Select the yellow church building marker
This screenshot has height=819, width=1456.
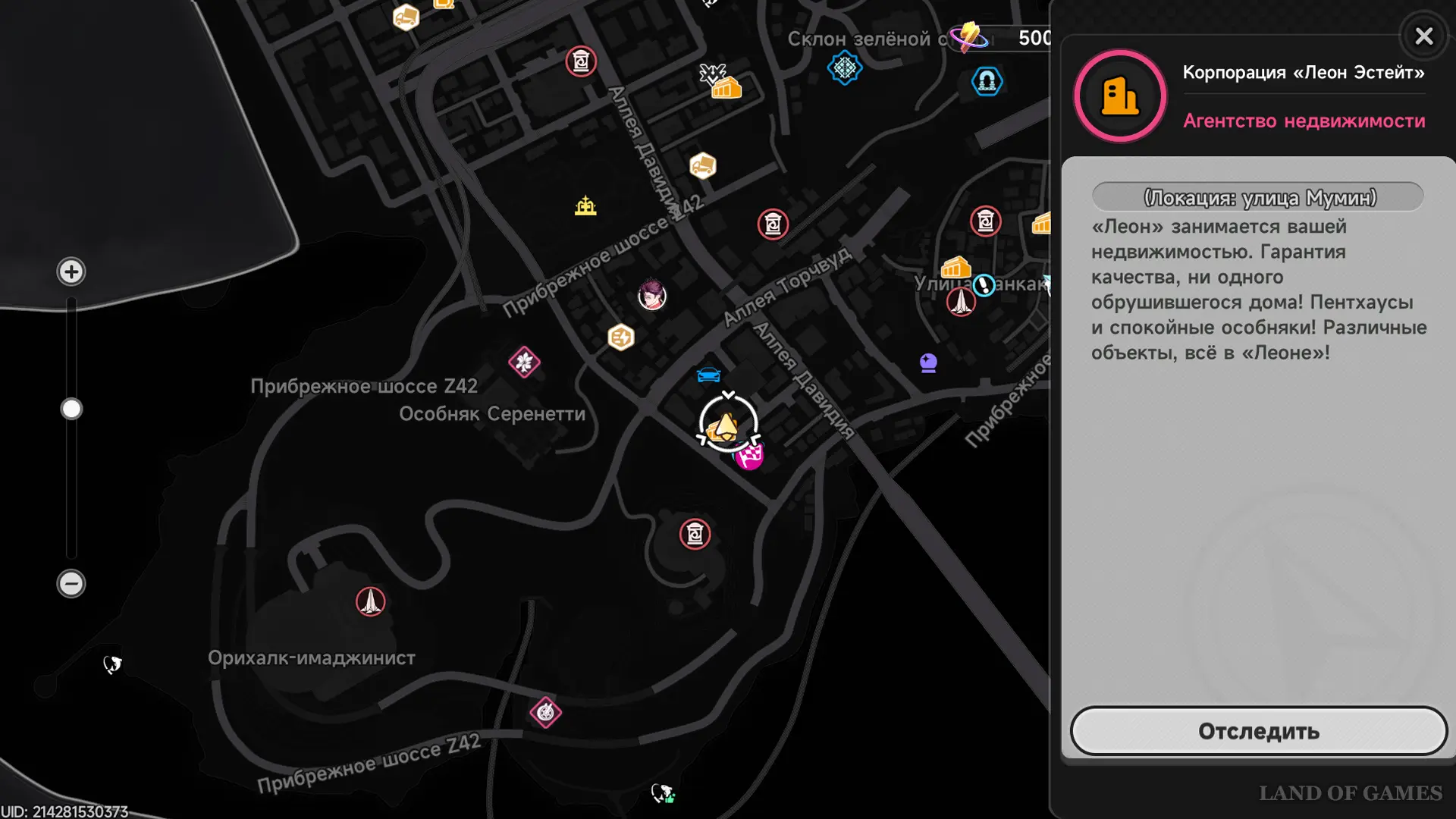(x=585, y=206)
